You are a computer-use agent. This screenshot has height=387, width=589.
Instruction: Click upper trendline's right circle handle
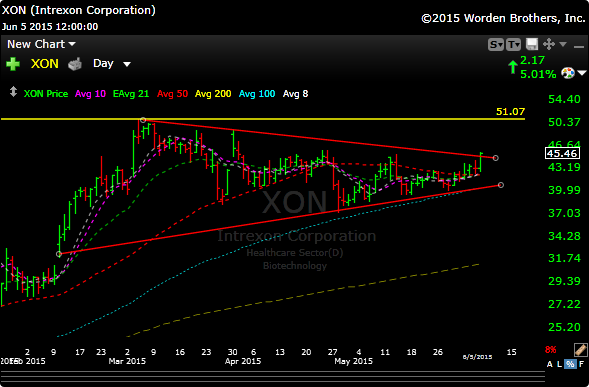click(495, 158)
